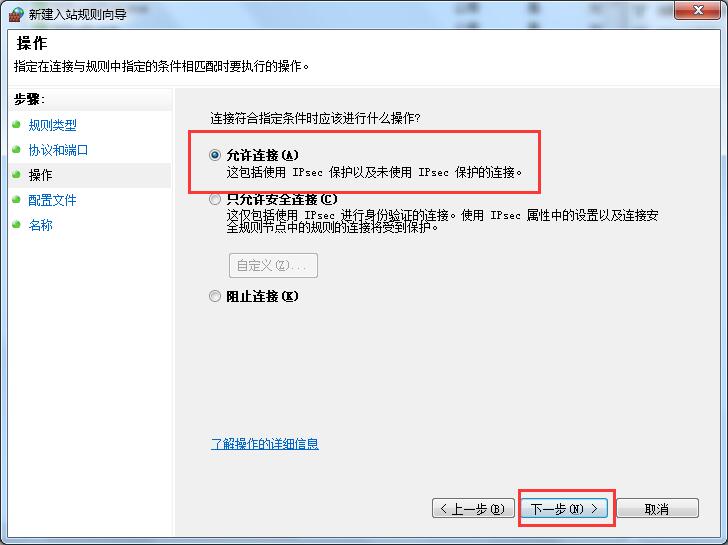
Task: Select the 只允许安全连接(C) radio button
Action: click(x=215, y=200)
